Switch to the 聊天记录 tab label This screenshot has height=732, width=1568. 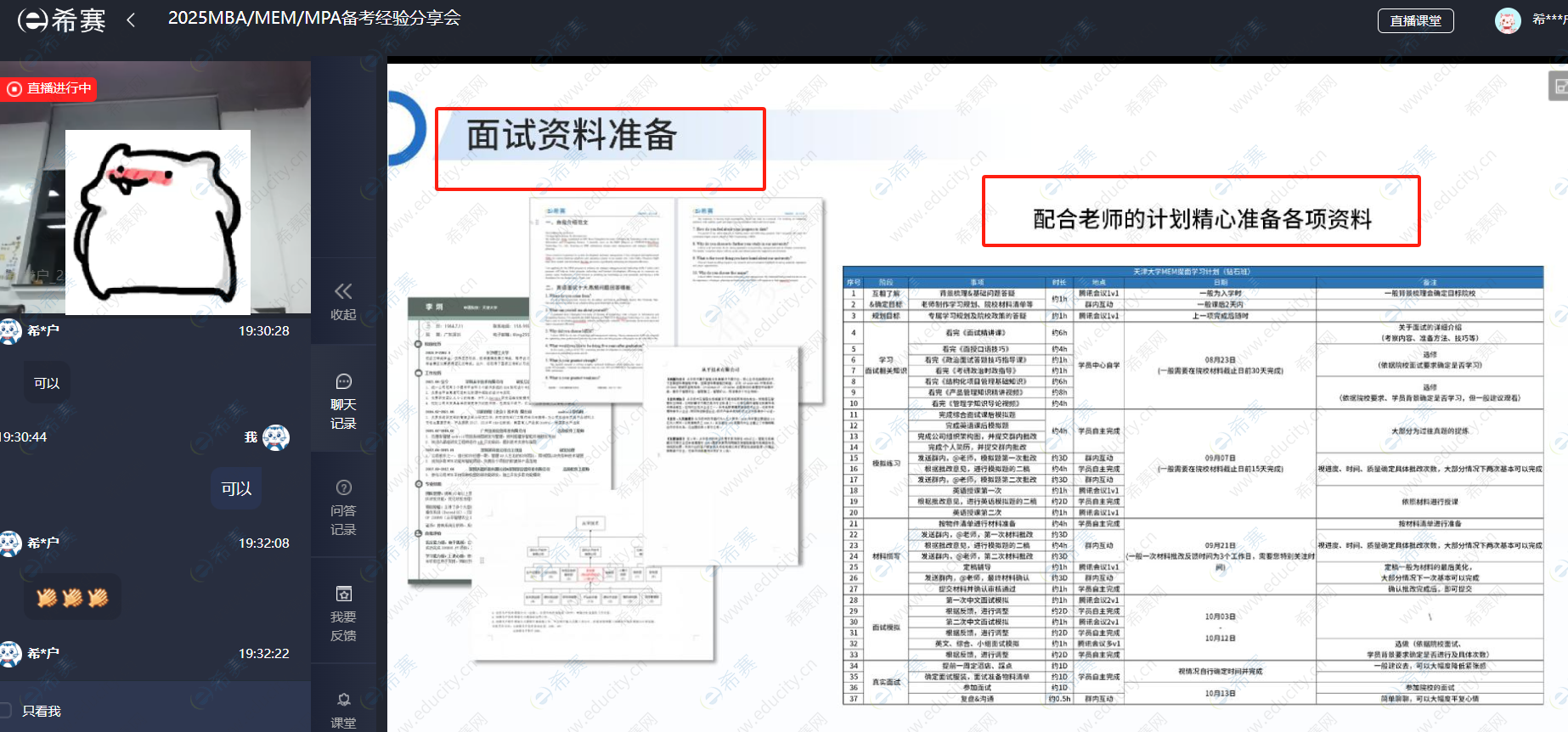[343, 414]
